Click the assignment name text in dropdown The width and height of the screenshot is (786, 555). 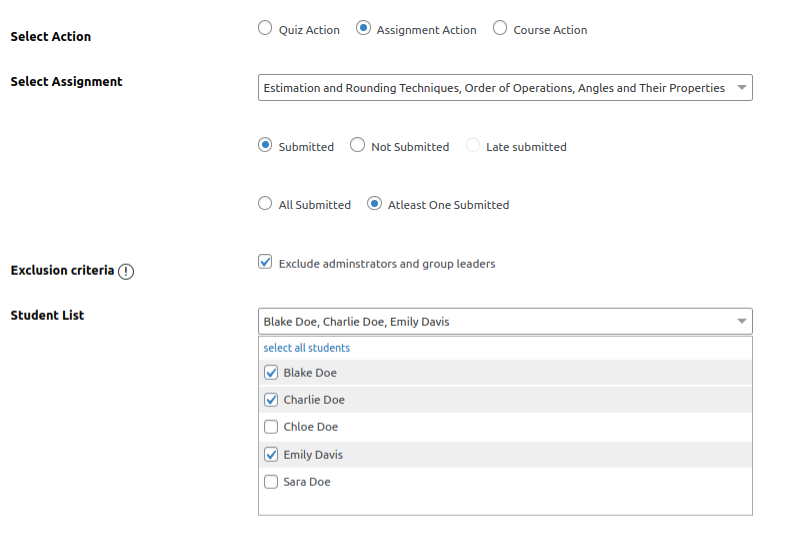tap(493, 88)
